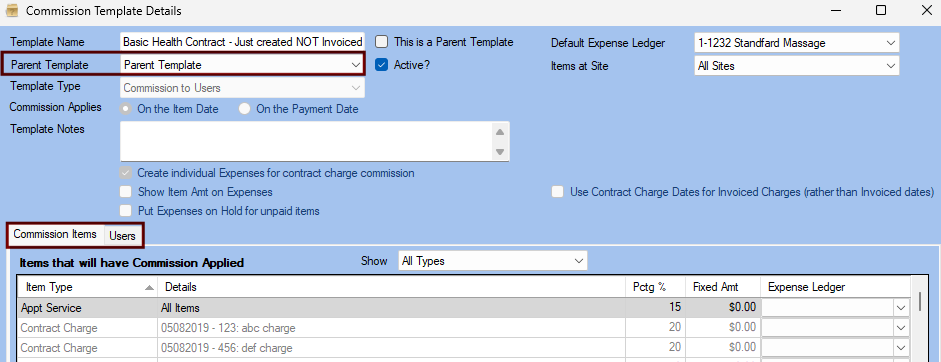Image resolution: width=941 pixels, height=362 pixels.
Task: Sort by the Item Type column header
Action: point(88,287)
